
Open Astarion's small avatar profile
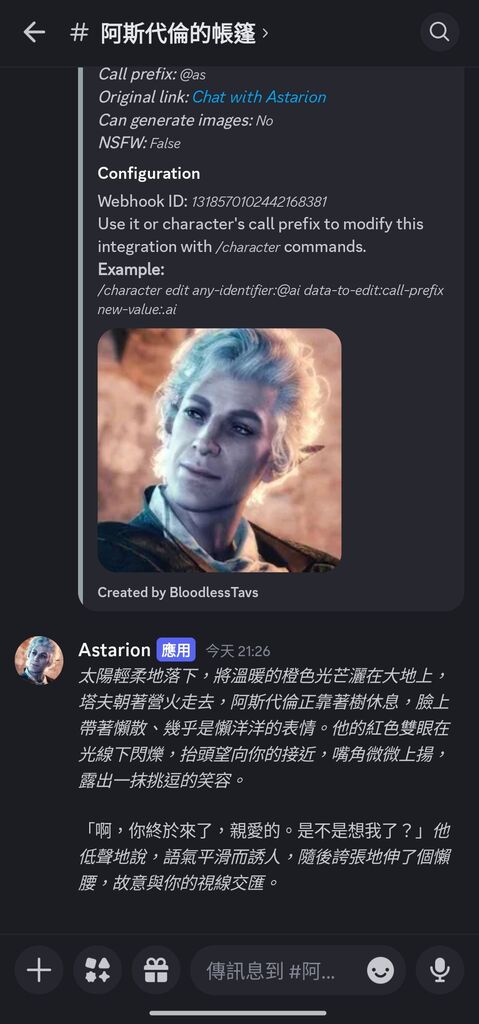point(39,660)
